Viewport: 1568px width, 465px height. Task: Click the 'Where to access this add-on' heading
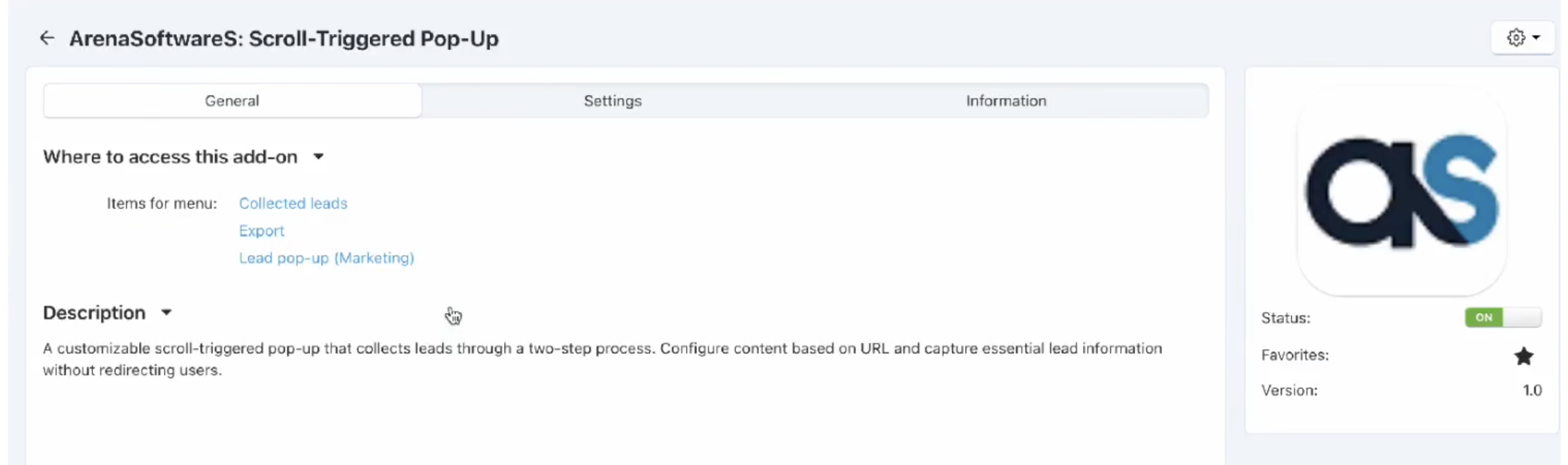171,157
